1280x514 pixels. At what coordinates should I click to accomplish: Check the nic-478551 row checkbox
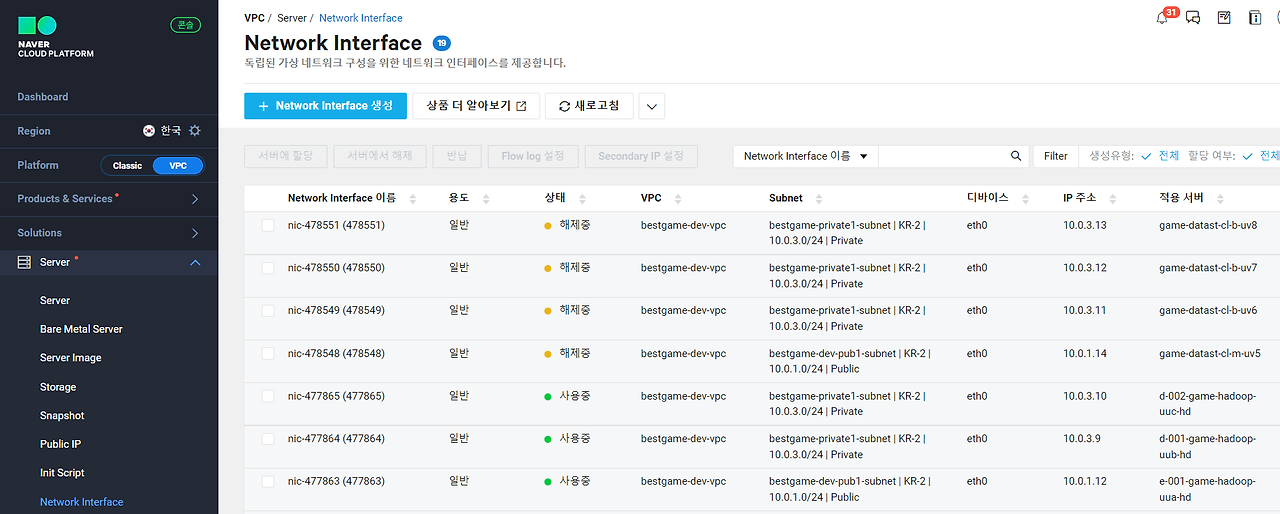tap(268, 226)
